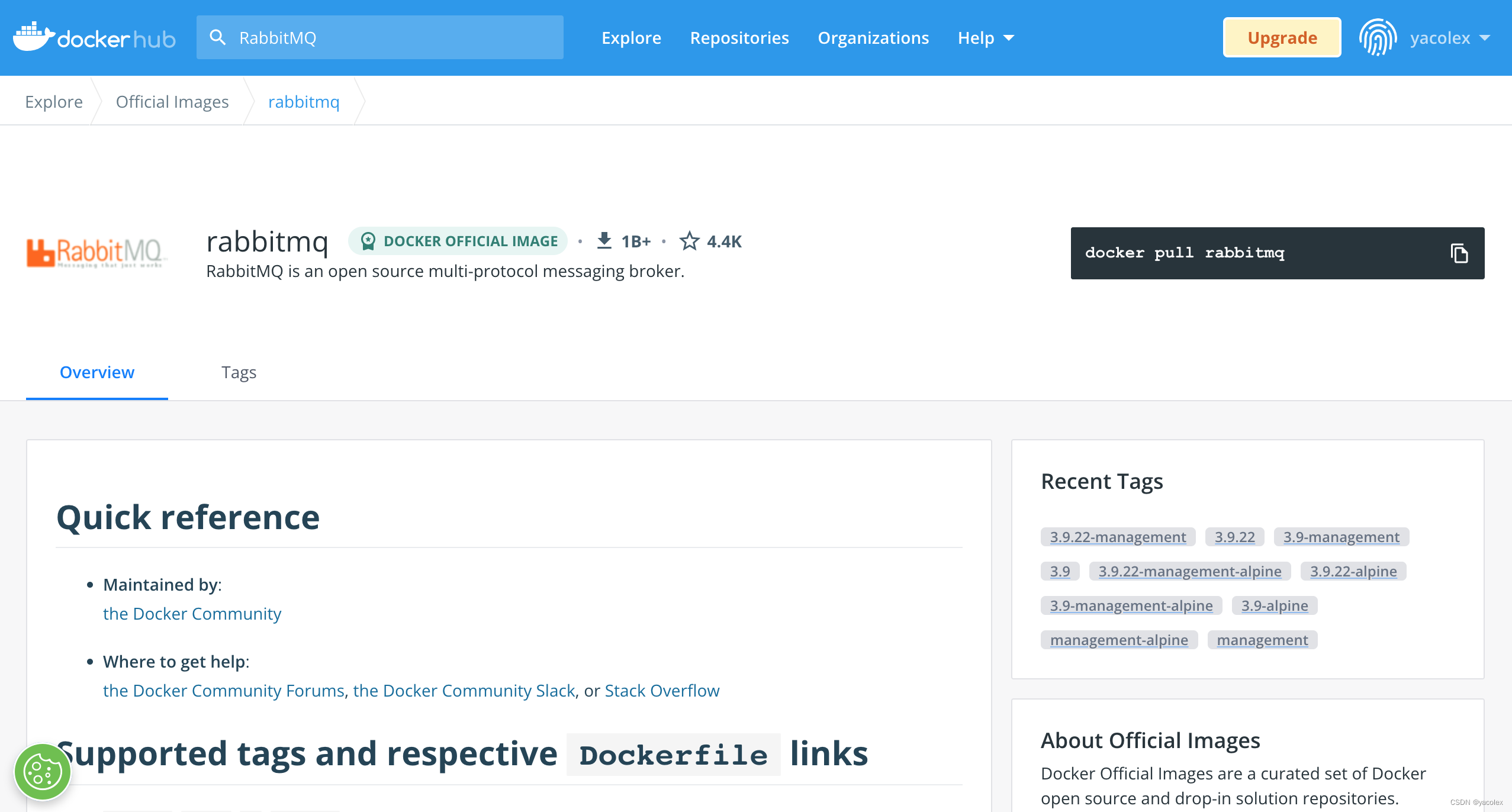Click the Docker Hub whale logo
The image size is (1512, 812).
(34, 37)
